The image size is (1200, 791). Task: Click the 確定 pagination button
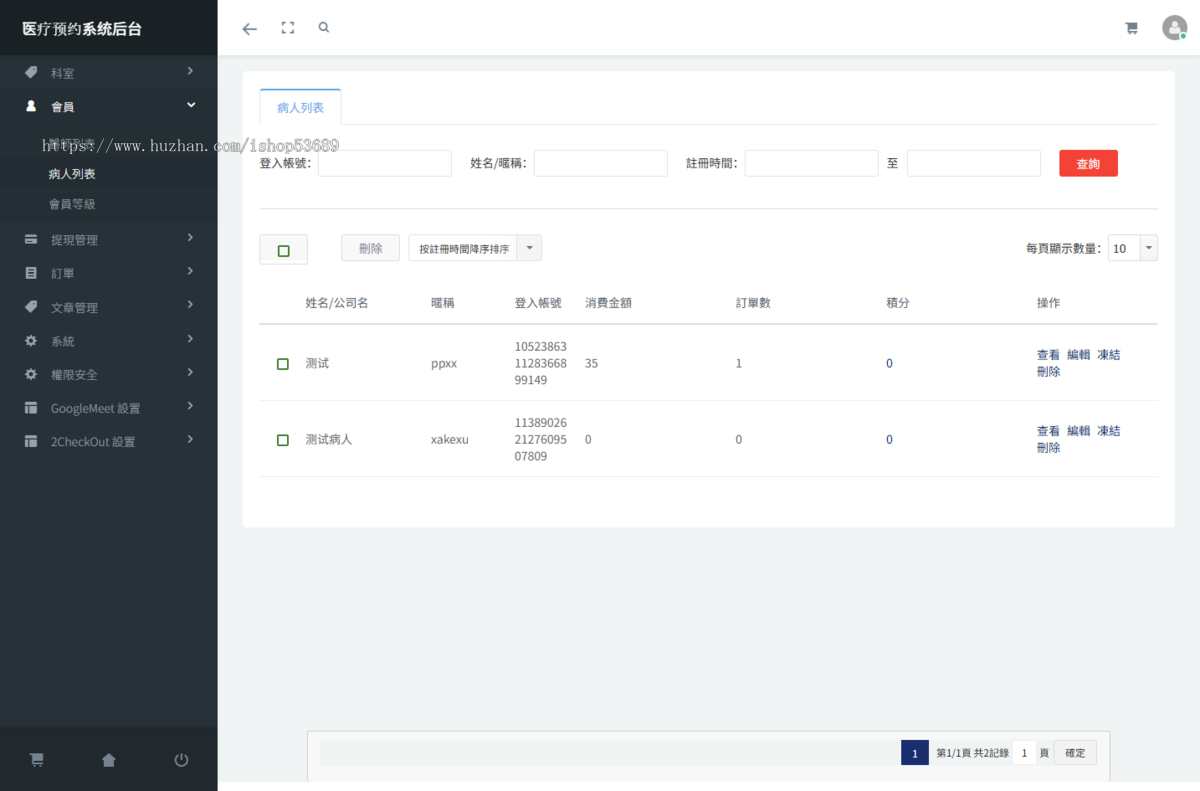click(1075, 753)
